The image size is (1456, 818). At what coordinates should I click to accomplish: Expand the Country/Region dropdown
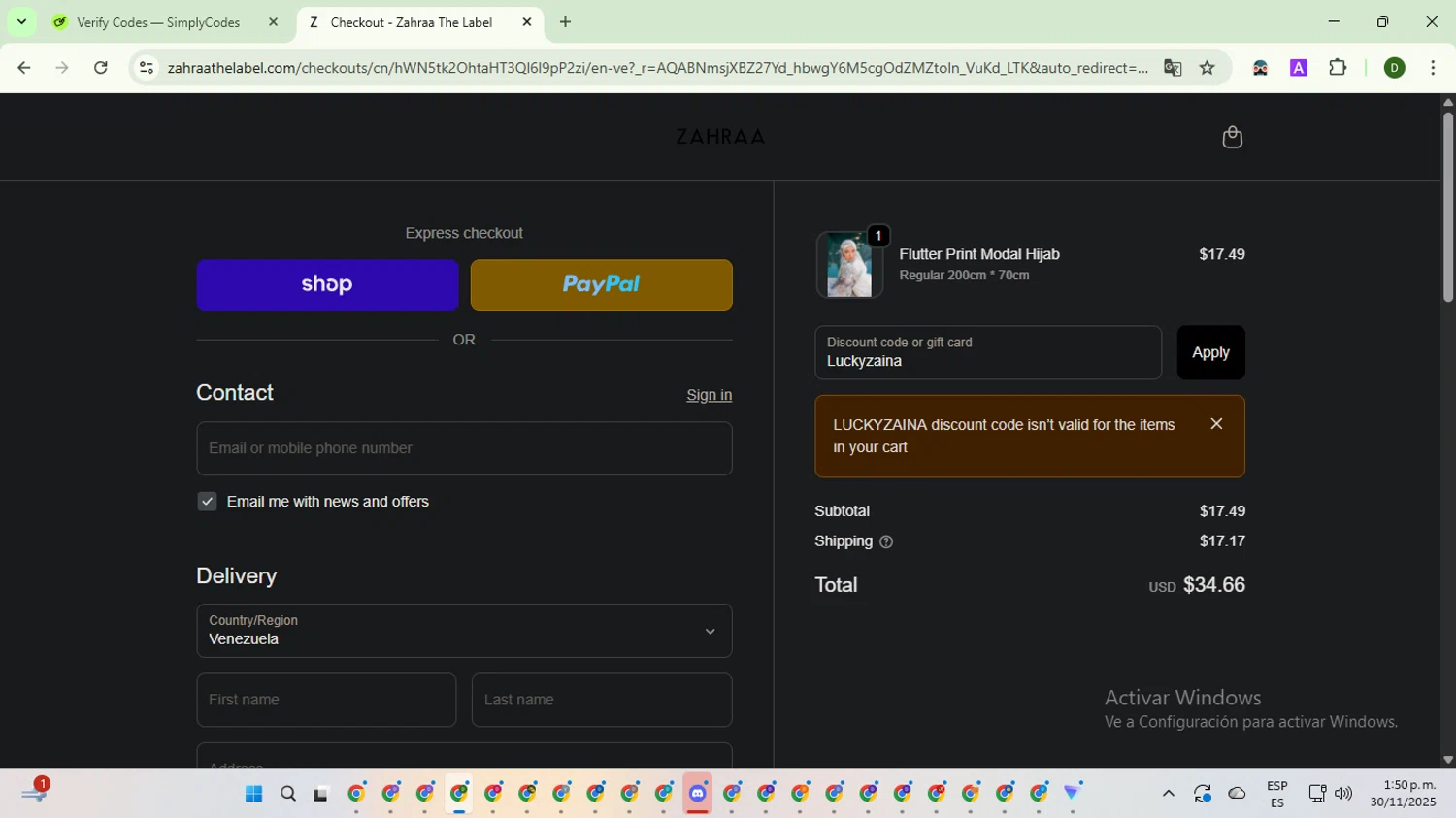pyautogui.click(x=464, y=631)
